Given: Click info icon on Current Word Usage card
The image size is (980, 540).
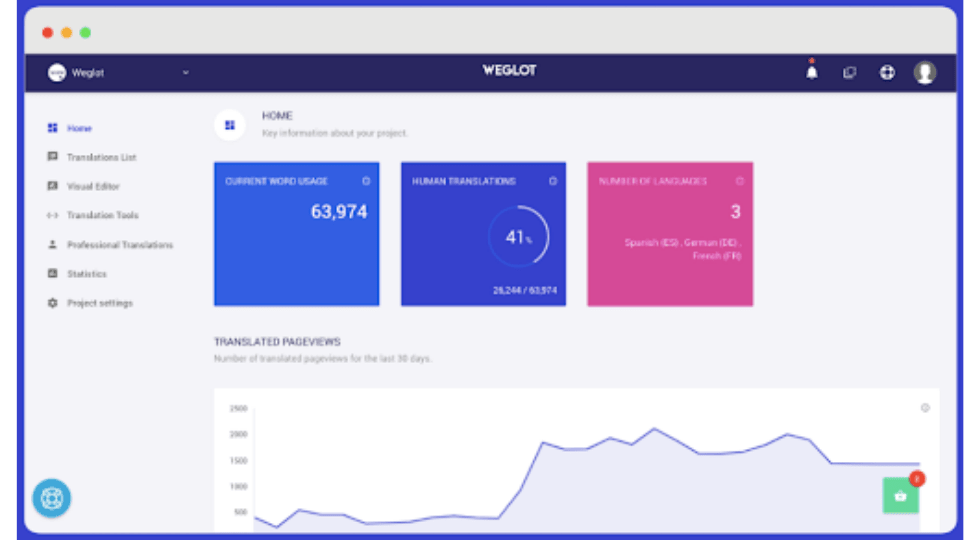Looking at the screenshot, I should tap(366, 181).
